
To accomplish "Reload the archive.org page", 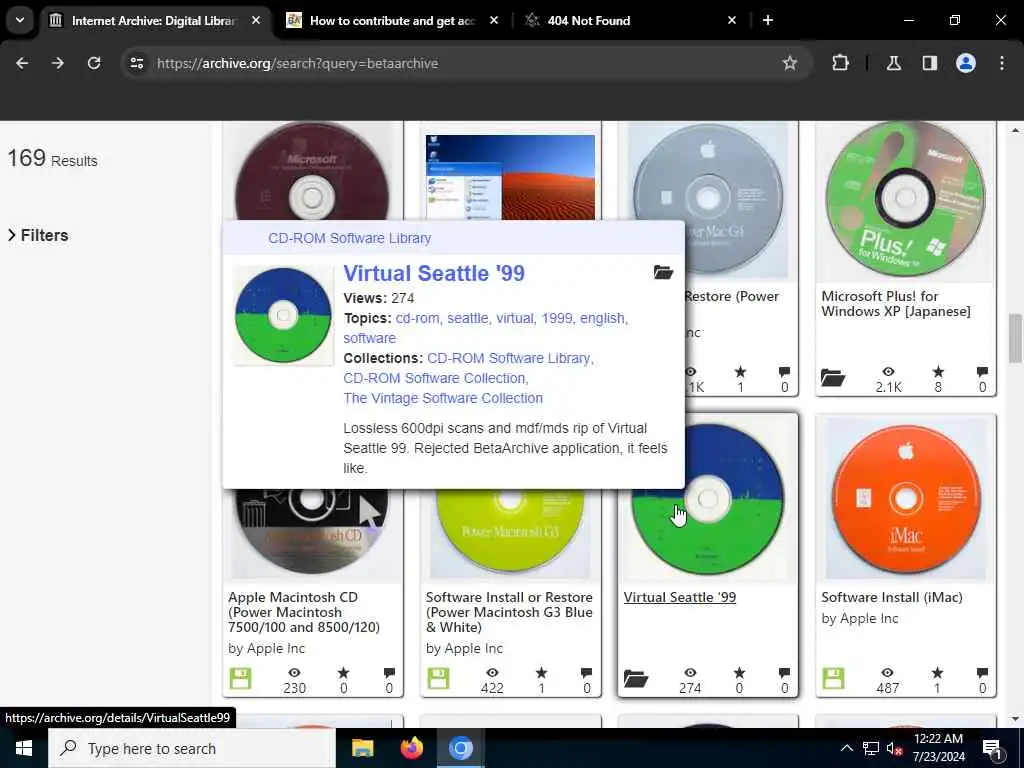I will (x=94, y=63).
